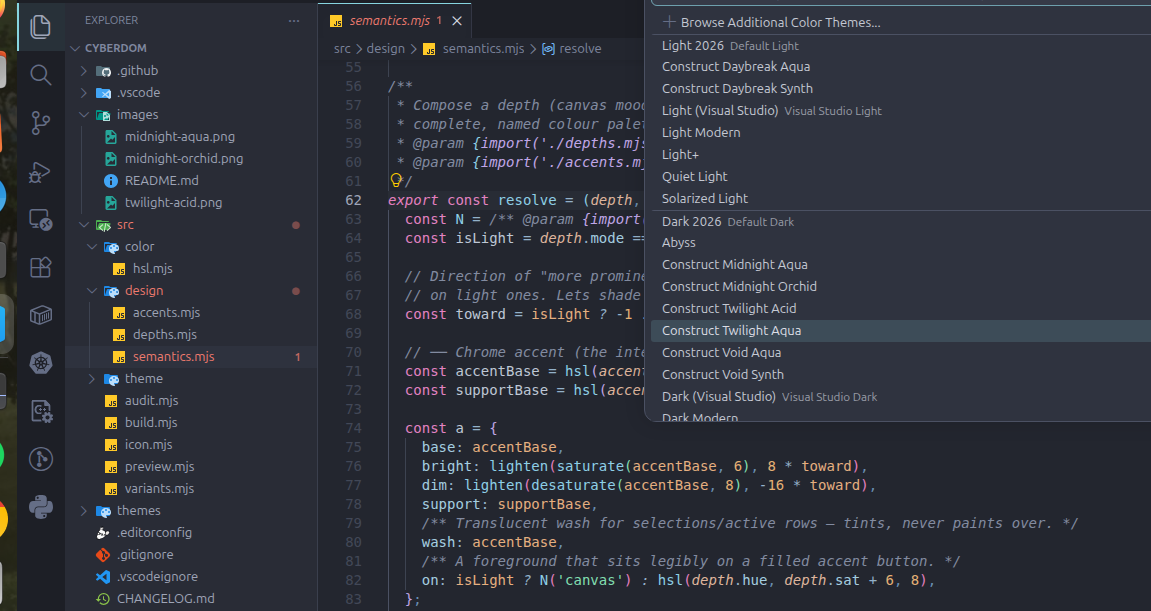Select Light Modern theme
The height and width of the screenshot is (611, 1151).
pyautogui.click(x=901, y=133)
